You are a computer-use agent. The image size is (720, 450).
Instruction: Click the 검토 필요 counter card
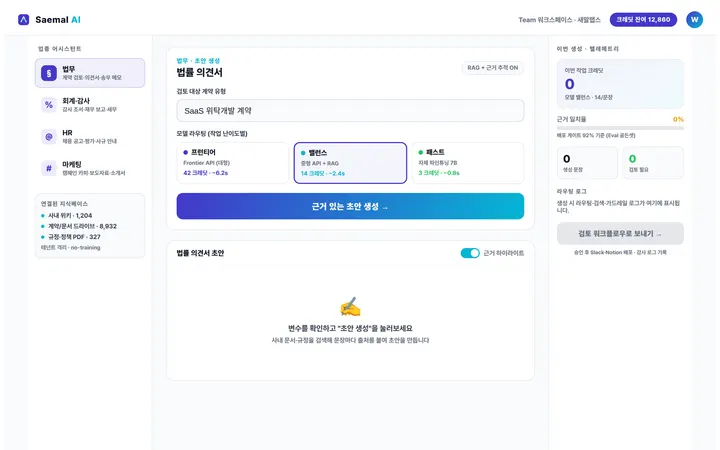click(x=653, y=163)
